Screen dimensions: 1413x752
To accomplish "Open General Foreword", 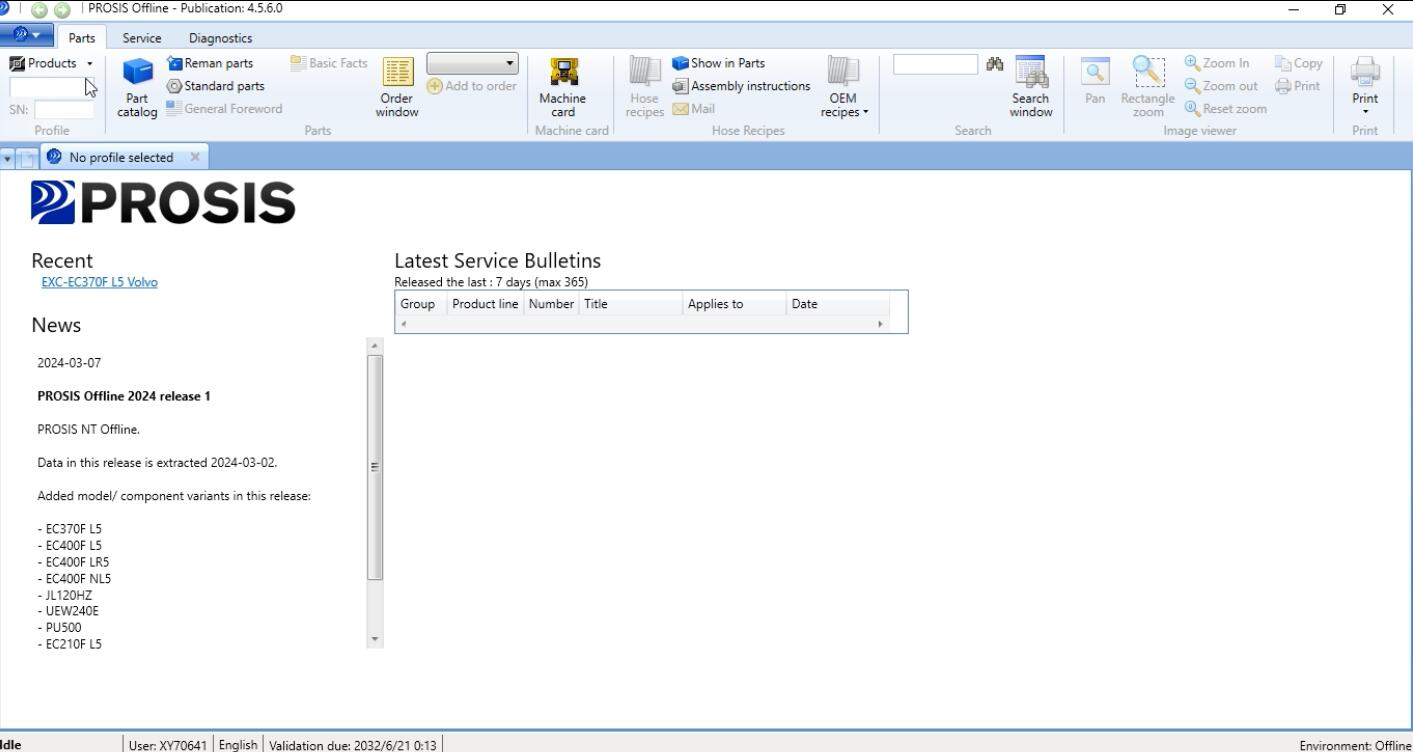I will pyautogui.click(x=224, y=108).
